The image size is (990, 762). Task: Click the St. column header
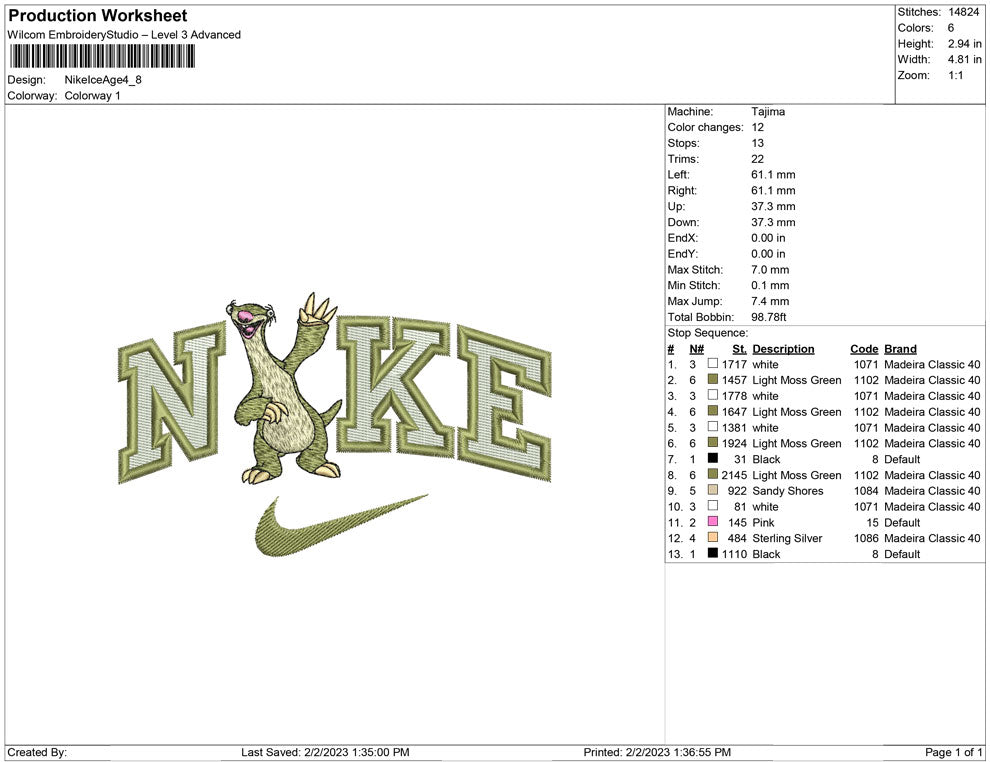pos(739,349)
